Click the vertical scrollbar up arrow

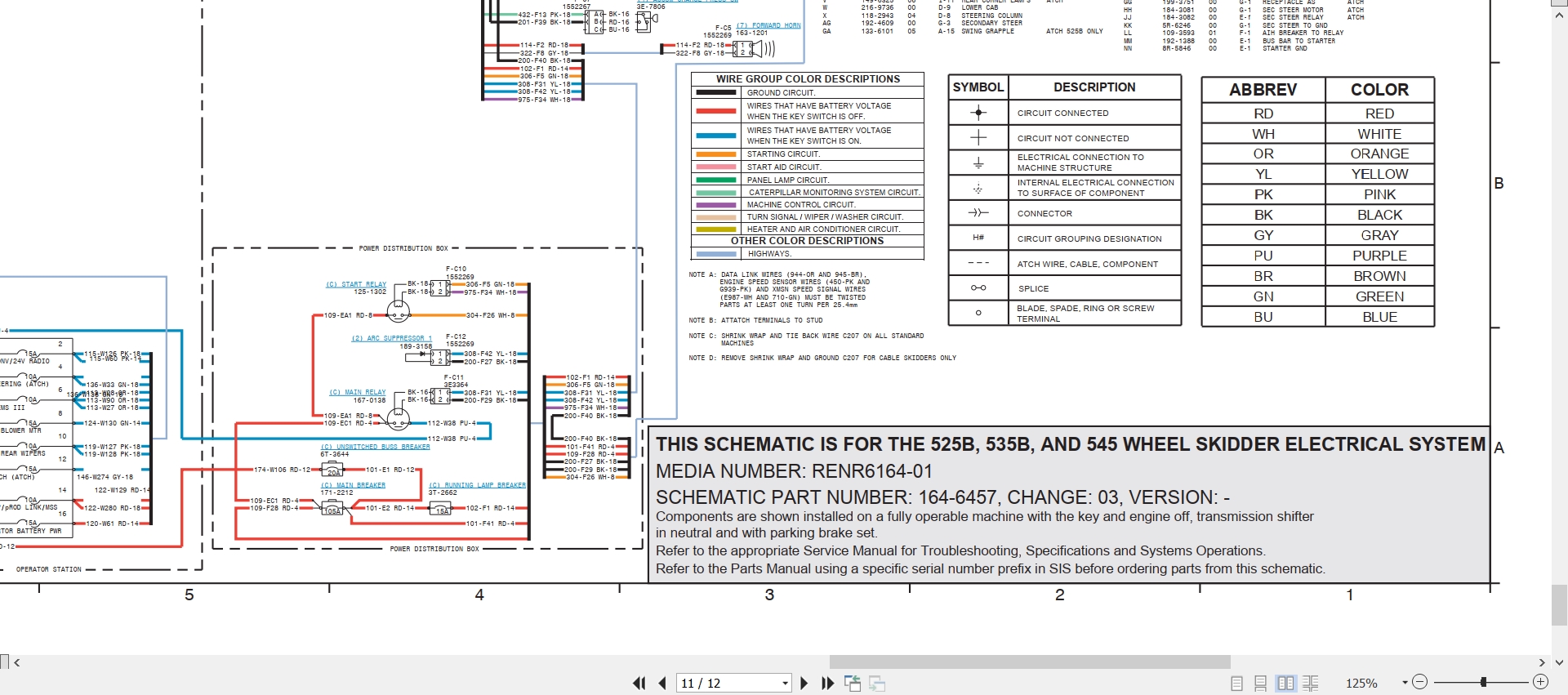1560,15
